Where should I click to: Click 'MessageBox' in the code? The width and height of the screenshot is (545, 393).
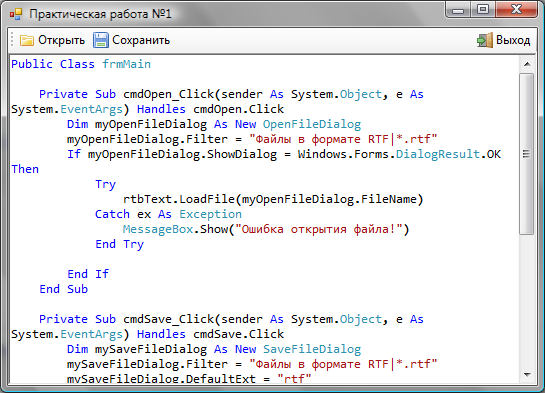tap(158, 229)
